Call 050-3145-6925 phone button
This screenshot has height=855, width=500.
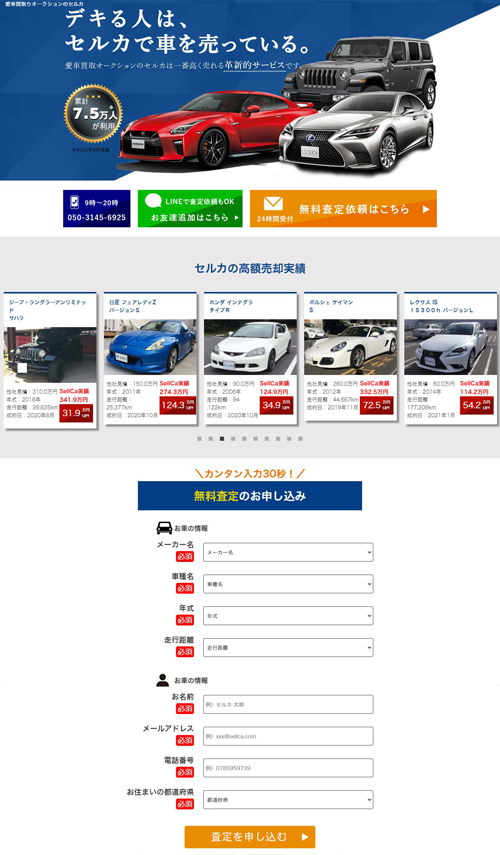(97, 208)
